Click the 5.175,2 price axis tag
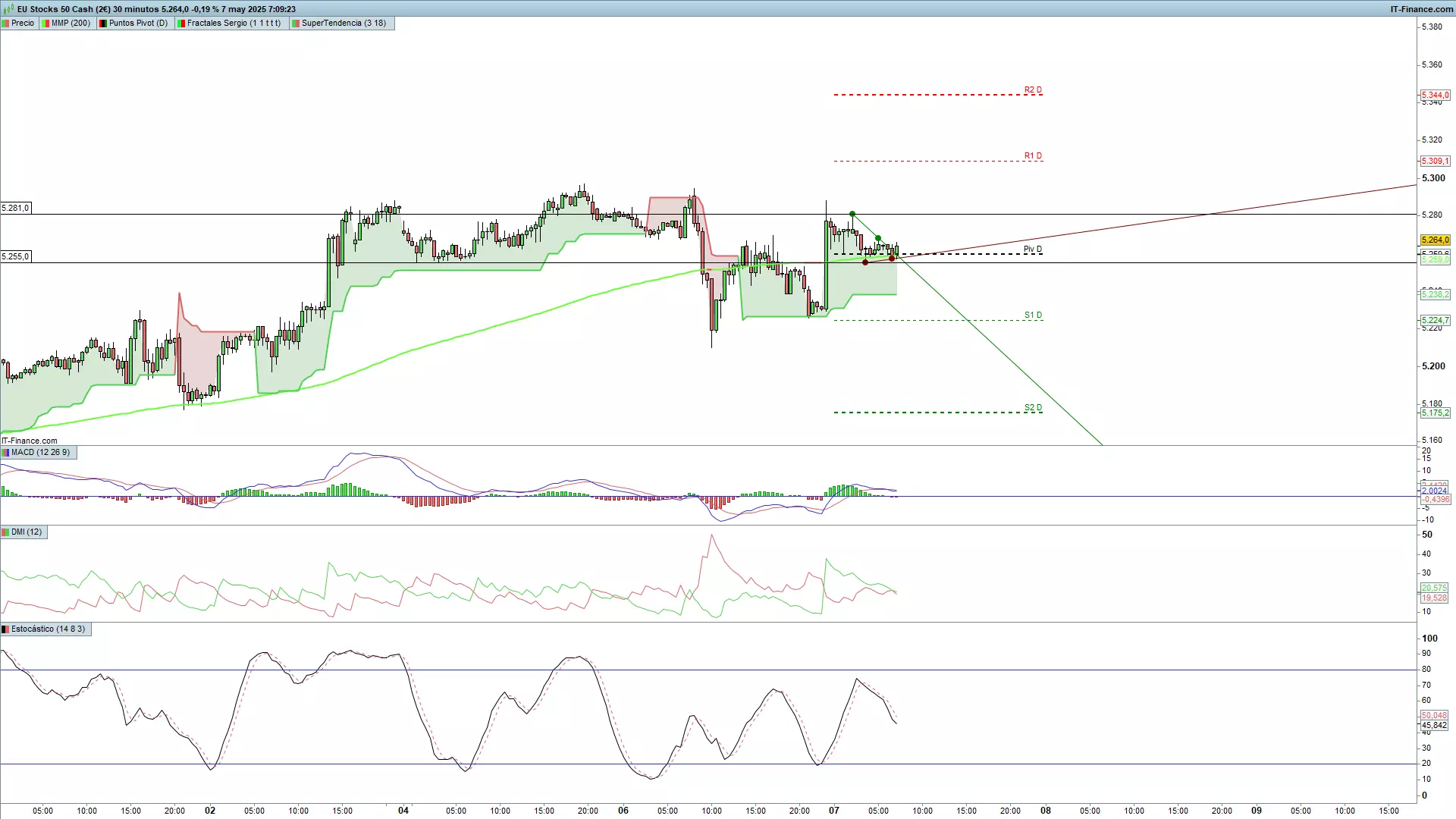Viewport: 1456px width, 819px height. tap(1435, 413)
